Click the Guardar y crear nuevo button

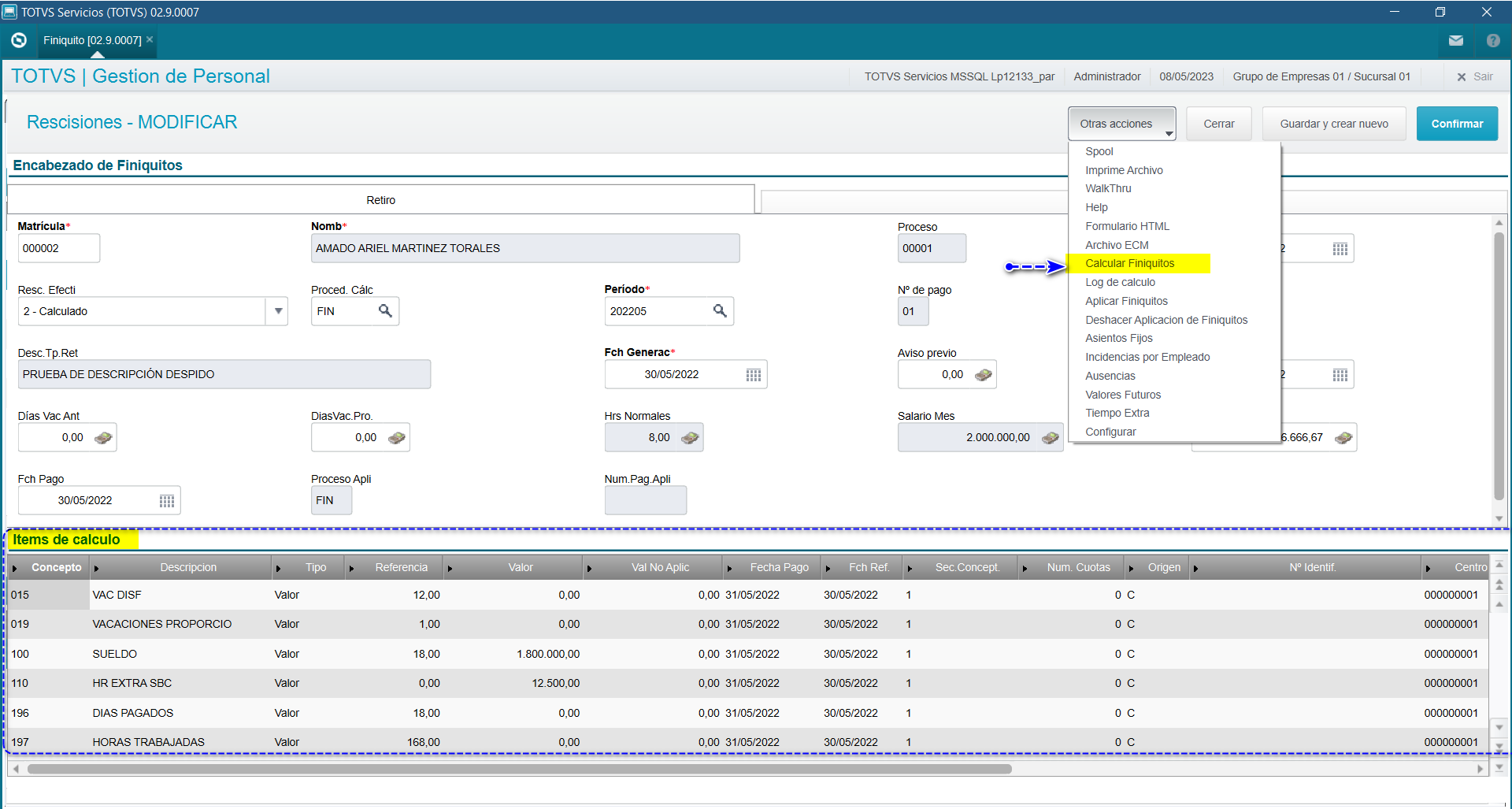coord(1333,124)
